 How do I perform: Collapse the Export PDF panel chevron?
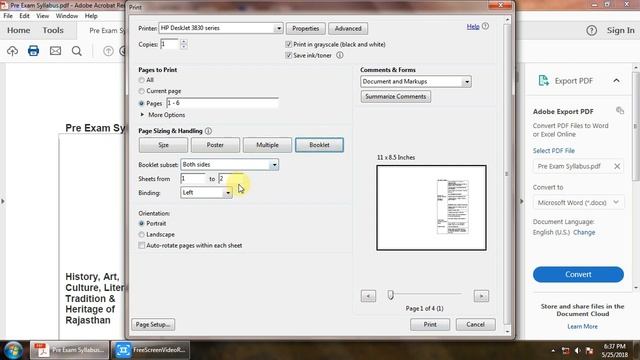pyautogui.click(x=616, y=80)
